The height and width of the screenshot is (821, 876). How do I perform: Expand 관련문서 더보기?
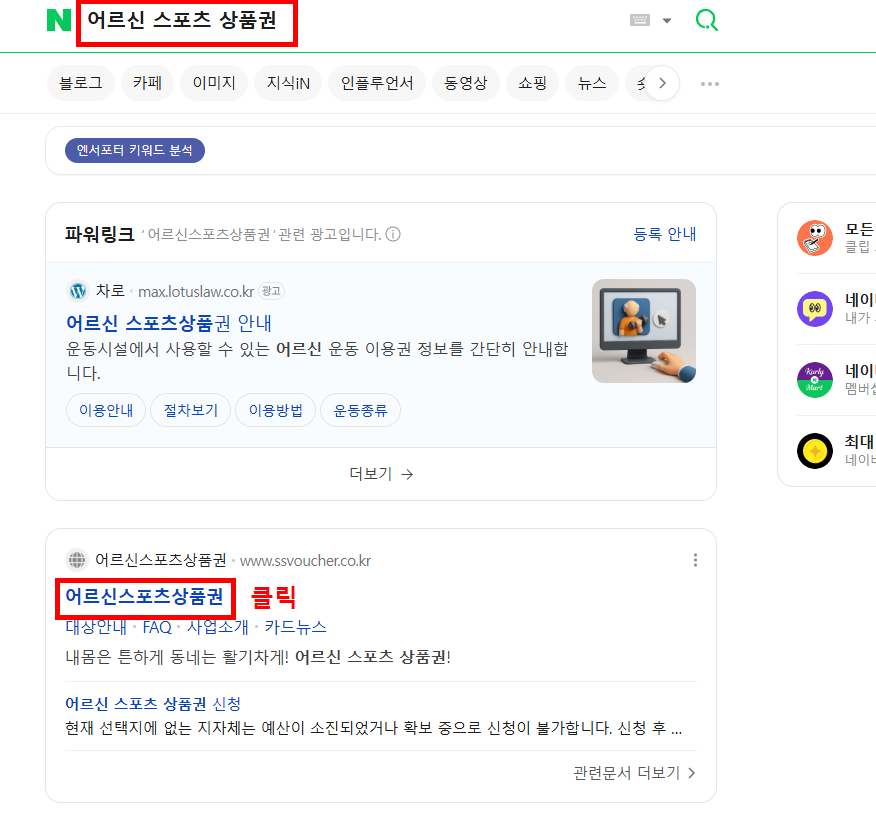coord(634,772)
